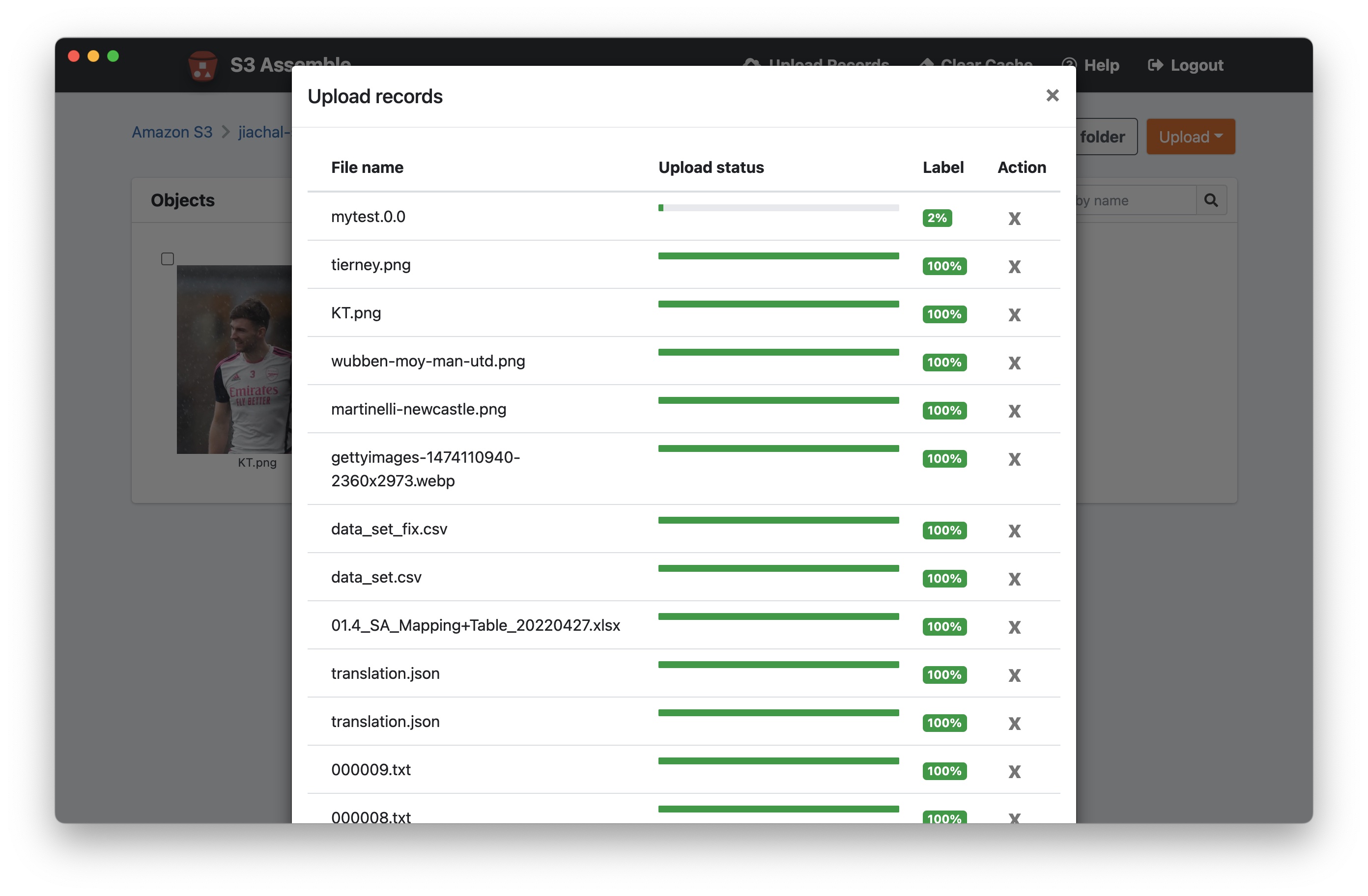The image size is (1368, 896).
Task: Click the S3 Assemble bucket logo
Action: (x=202, y=66)
